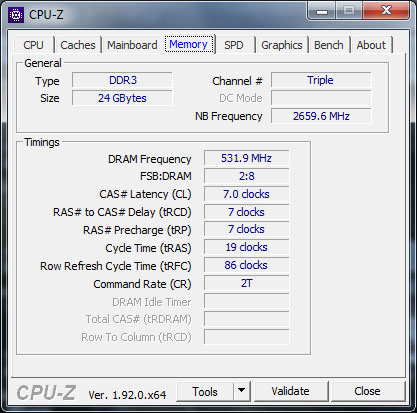Click the tRP value 7 clocks
This screenshot has height=413, width=417.
tap(247, 229)
